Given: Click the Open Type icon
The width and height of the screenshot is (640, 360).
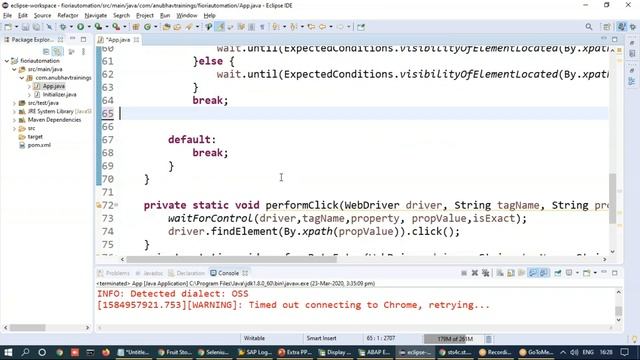Looking at the screenshot, I should pos(166,27).
